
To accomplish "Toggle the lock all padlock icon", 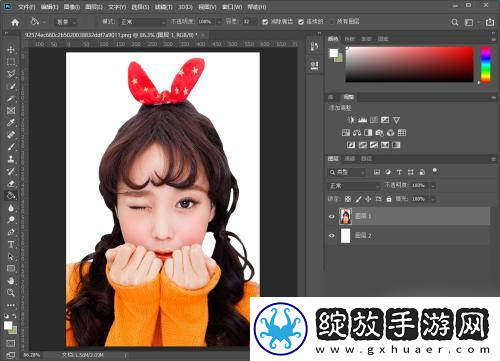I will [x=389, y=199].
